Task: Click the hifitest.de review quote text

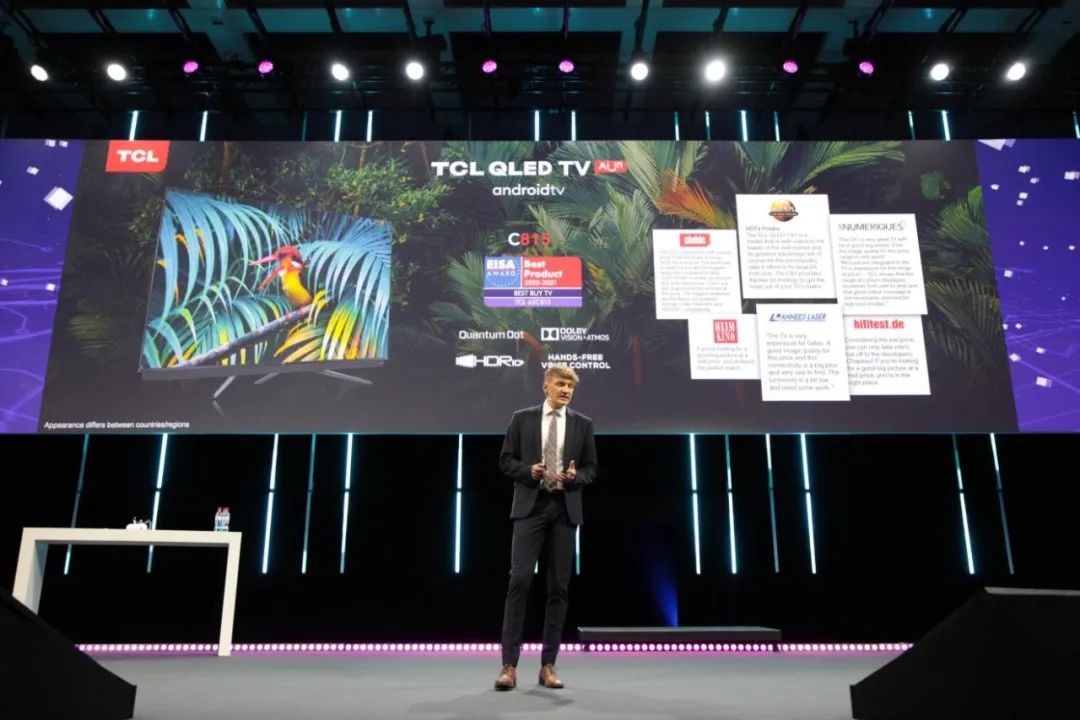Action: [882, 361]
